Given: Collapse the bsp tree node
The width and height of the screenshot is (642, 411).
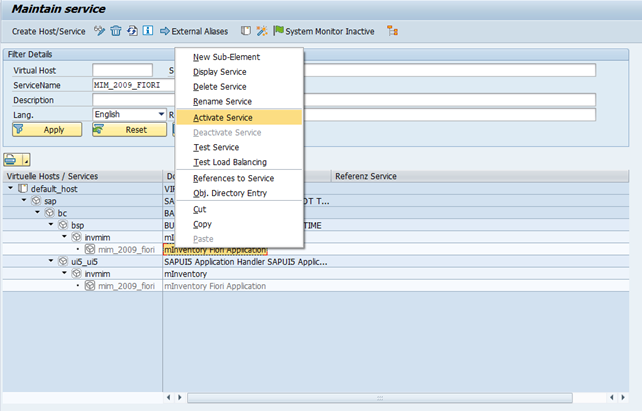Looking at the screenshot, I should (50, 224).
